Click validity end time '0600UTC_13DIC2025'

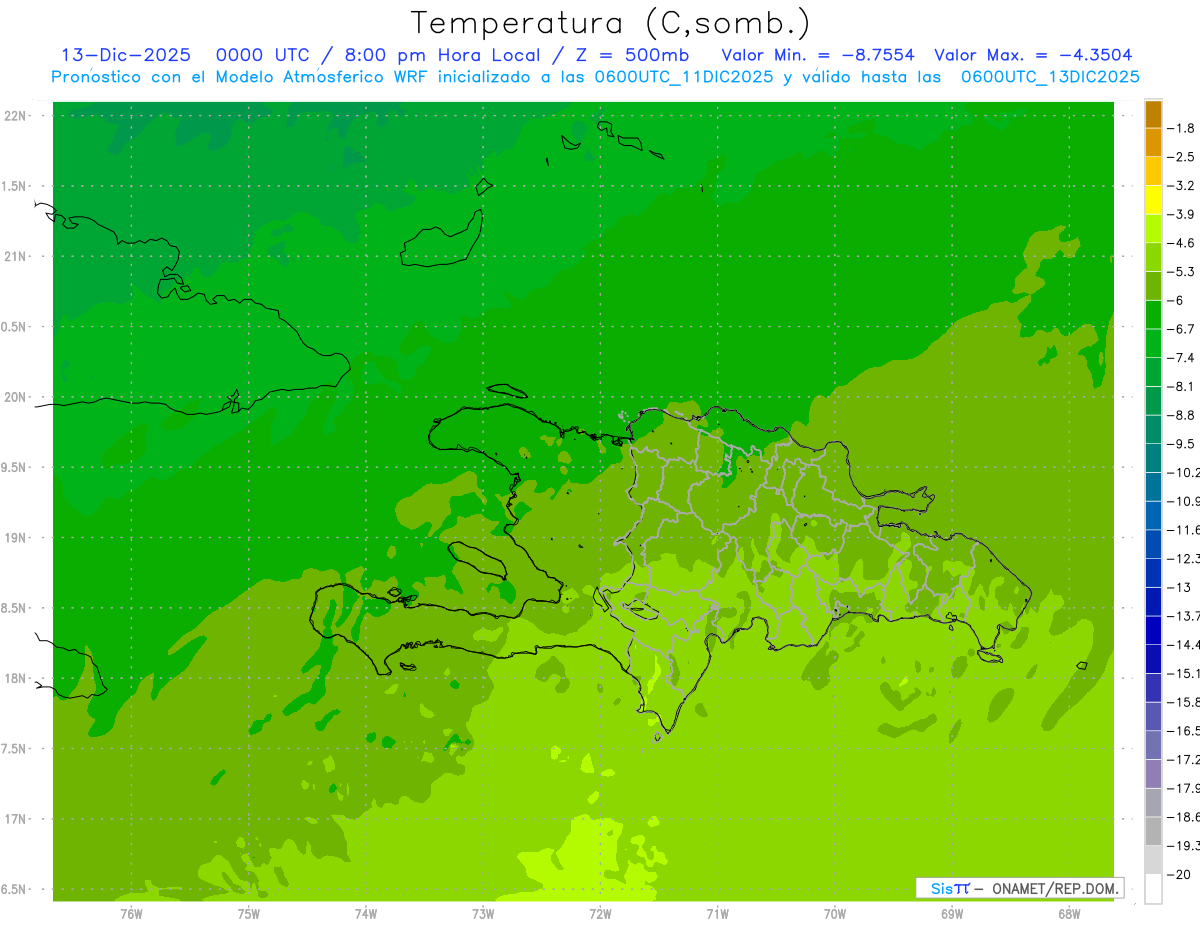click(x=1050, y=77)
